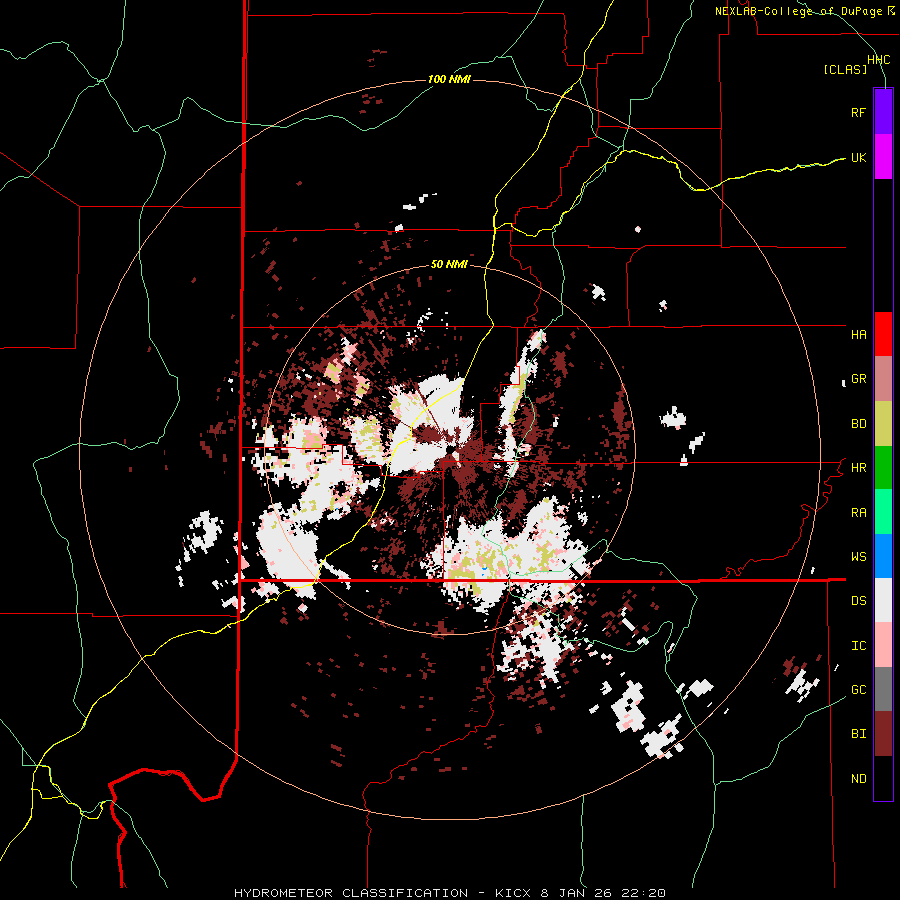Image resolution: width=900 pixels, height=900 pixels.
Task: Click the 100 NMI range ring label
Action: click(x=449, y=79)
